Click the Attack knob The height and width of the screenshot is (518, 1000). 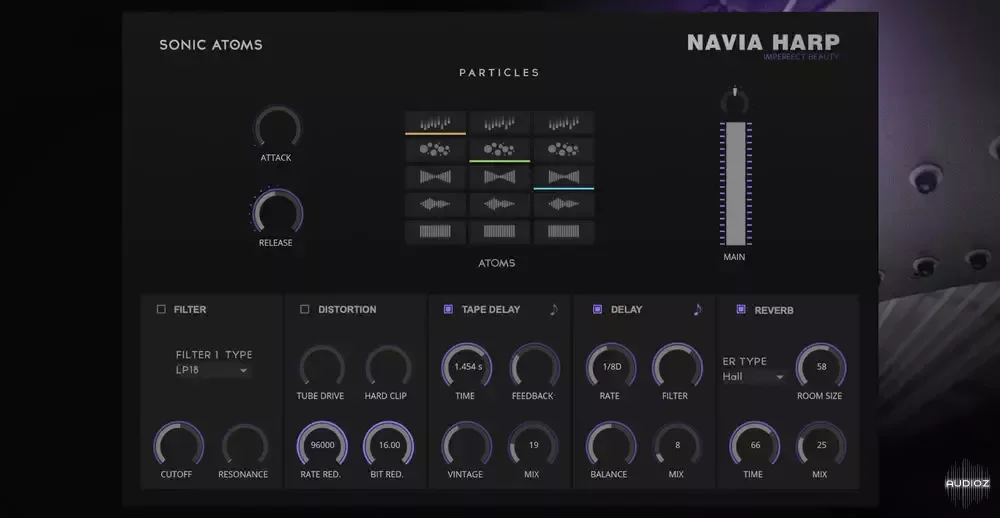coord(277,128)
